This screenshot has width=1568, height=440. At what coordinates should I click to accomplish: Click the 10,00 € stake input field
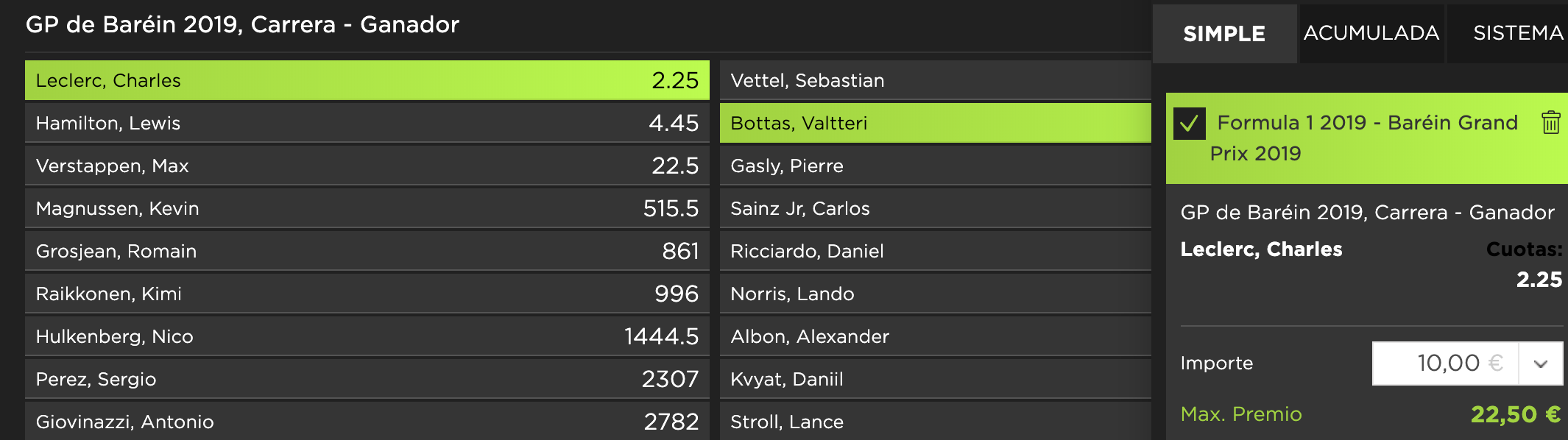[1445, 363]
